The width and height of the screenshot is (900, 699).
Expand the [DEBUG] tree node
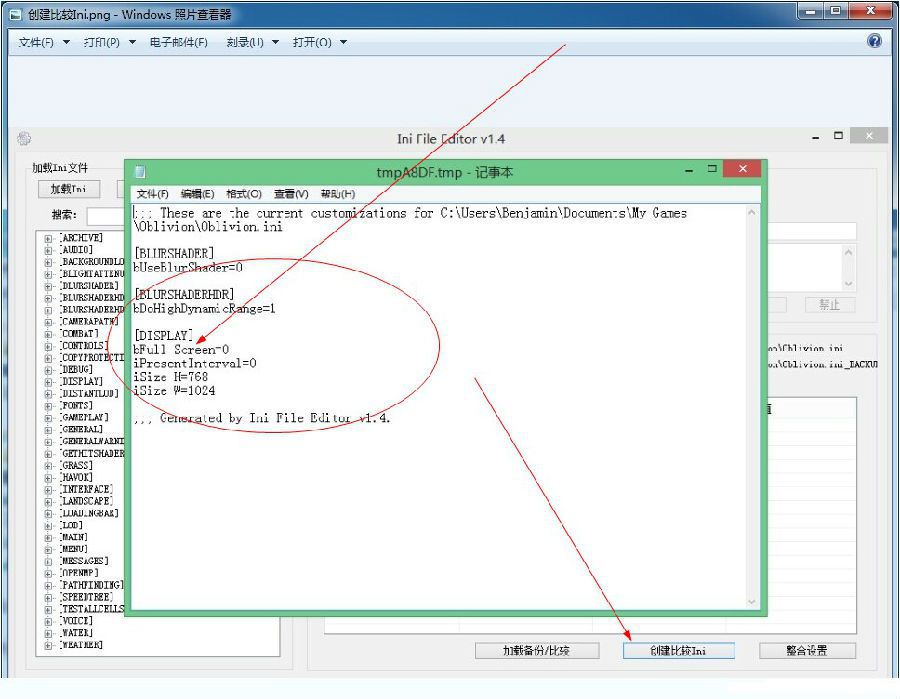pyautogui.click(x=48, y=370)
